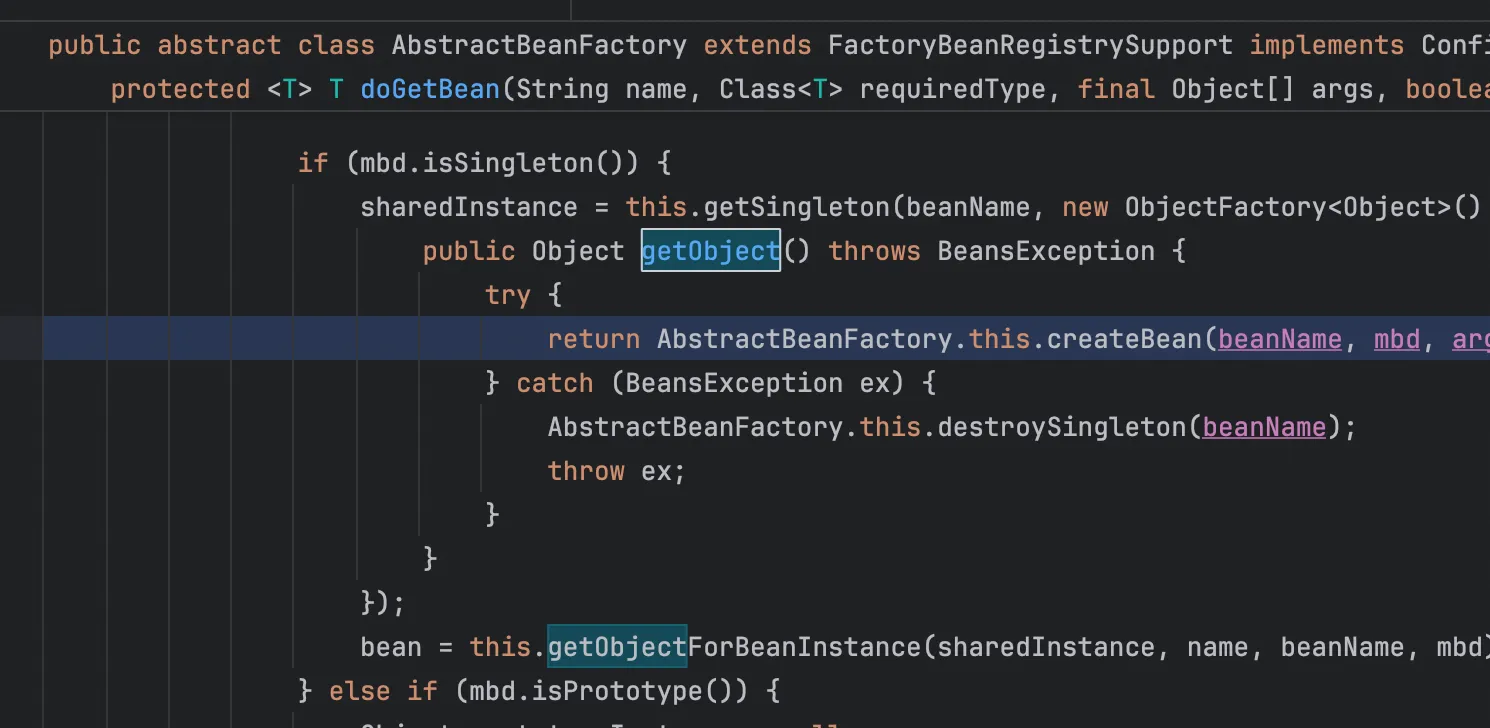Click doGetBean in the sticky method header

click(430, 90)
